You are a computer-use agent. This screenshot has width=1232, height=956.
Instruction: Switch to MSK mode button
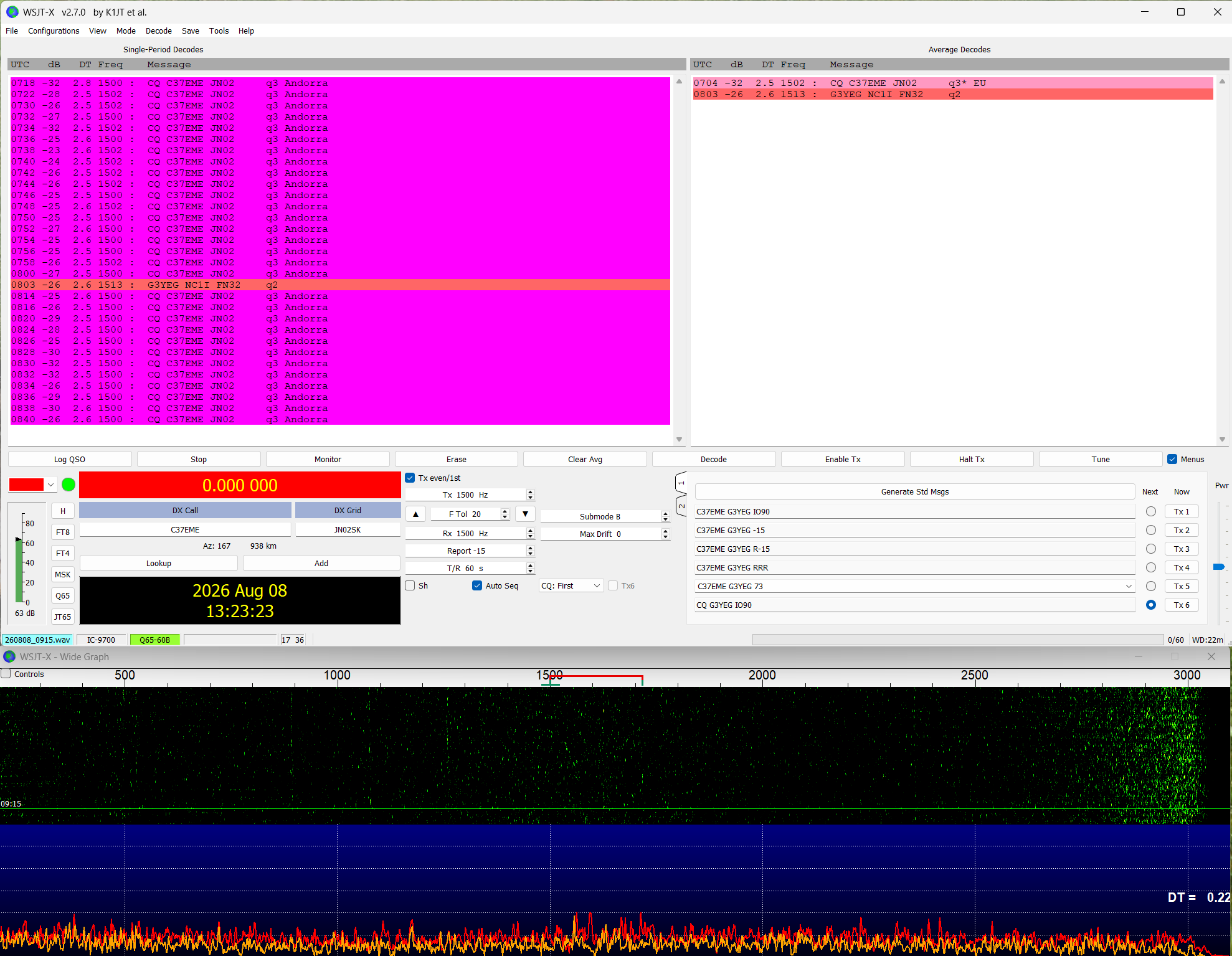pyautogui.click(x=62, y=575)
